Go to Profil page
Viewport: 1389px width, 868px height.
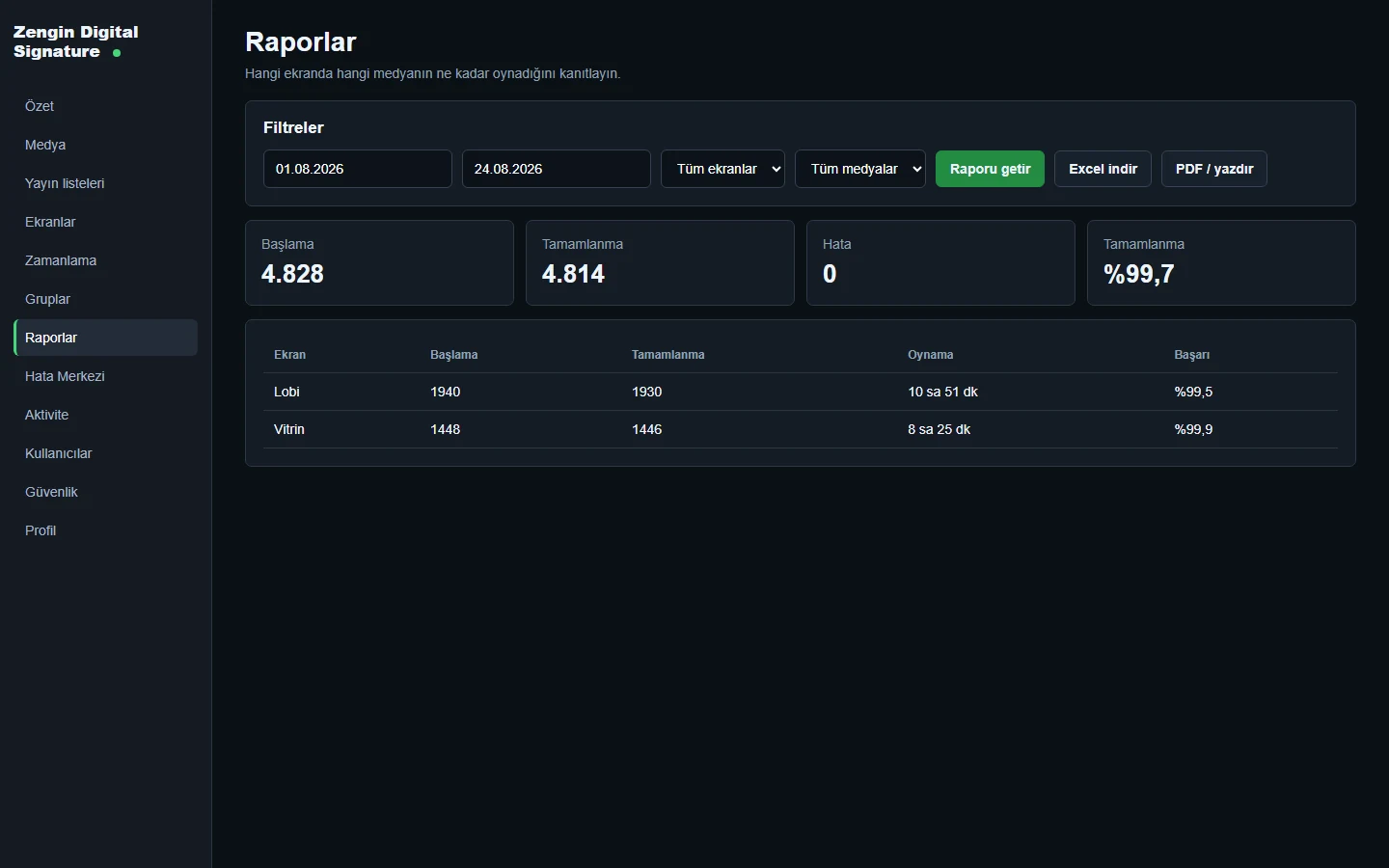click(105, 530)
